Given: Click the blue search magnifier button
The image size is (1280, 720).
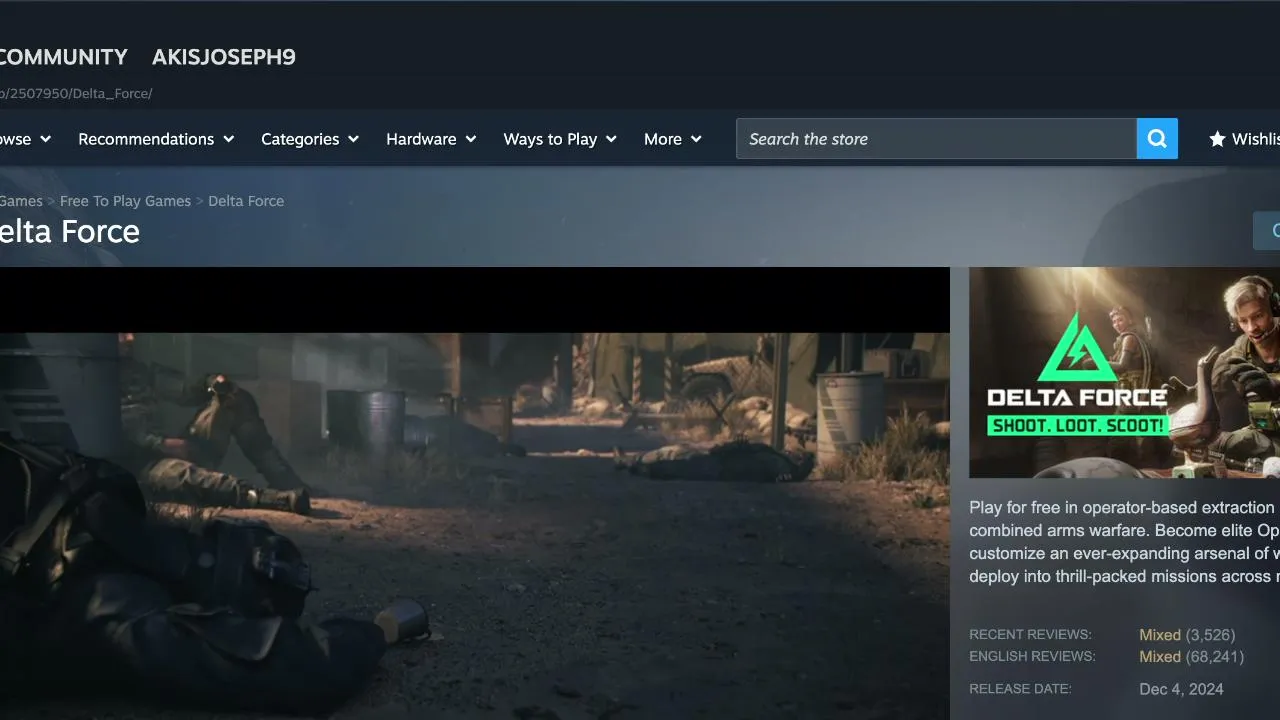Looking at the screenshot, I should point(1157,139).
